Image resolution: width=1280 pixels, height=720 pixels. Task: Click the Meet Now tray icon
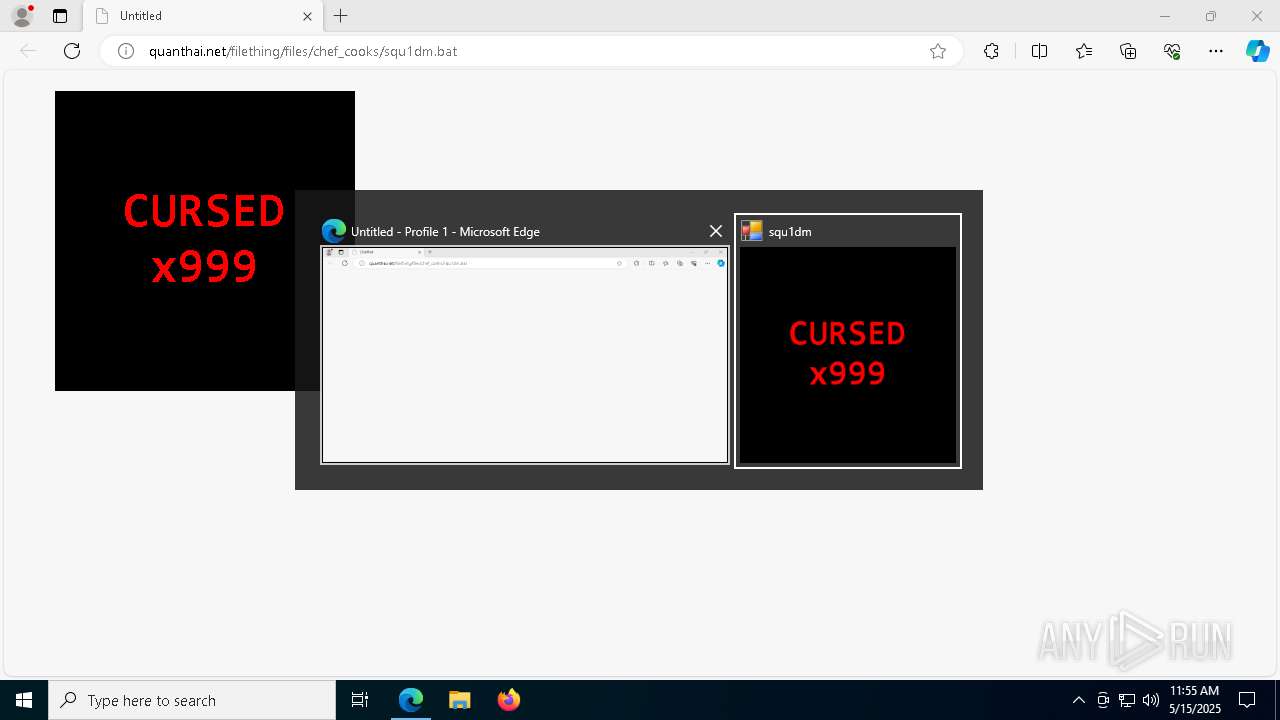[x=1103, y=700]
